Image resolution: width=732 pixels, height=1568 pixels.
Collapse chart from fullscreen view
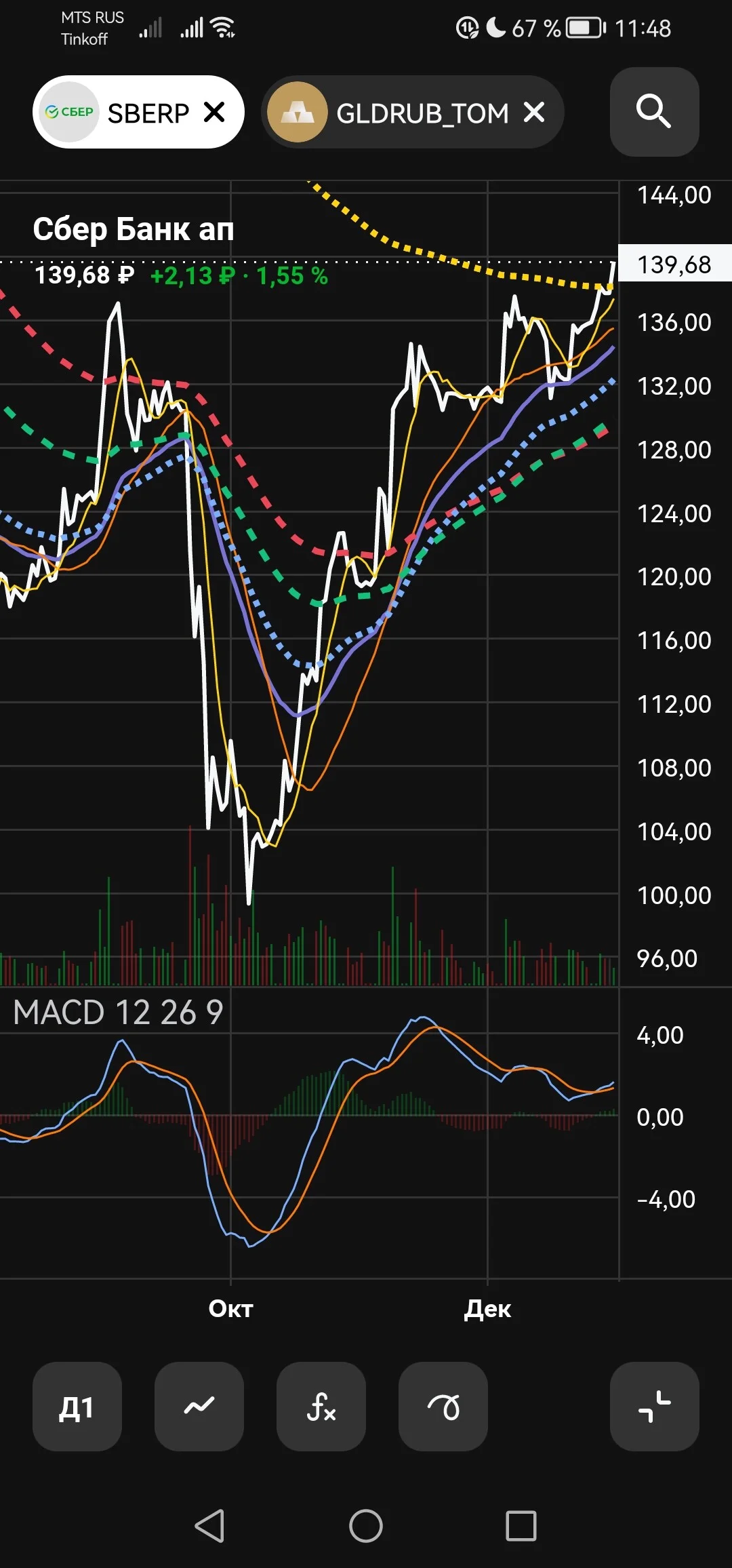point(654,1407)
